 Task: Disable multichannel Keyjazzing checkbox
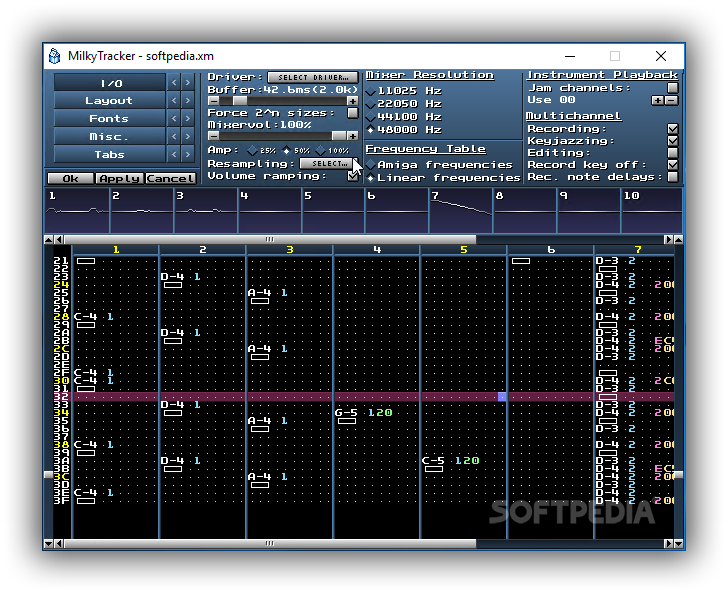(672, 141)
